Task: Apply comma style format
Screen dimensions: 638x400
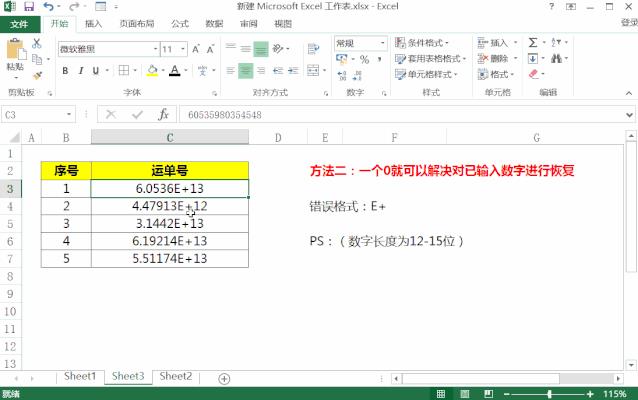Action: coord(379,59)
